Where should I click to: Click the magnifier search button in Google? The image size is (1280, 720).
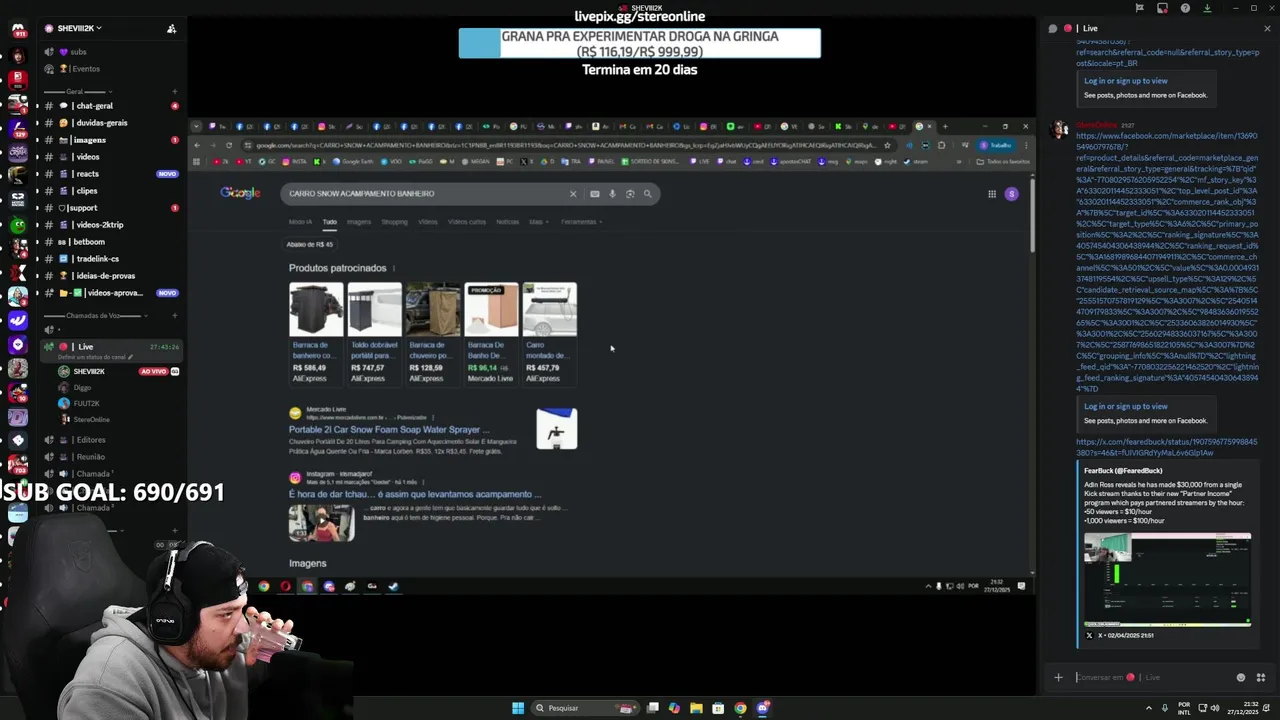648,194
